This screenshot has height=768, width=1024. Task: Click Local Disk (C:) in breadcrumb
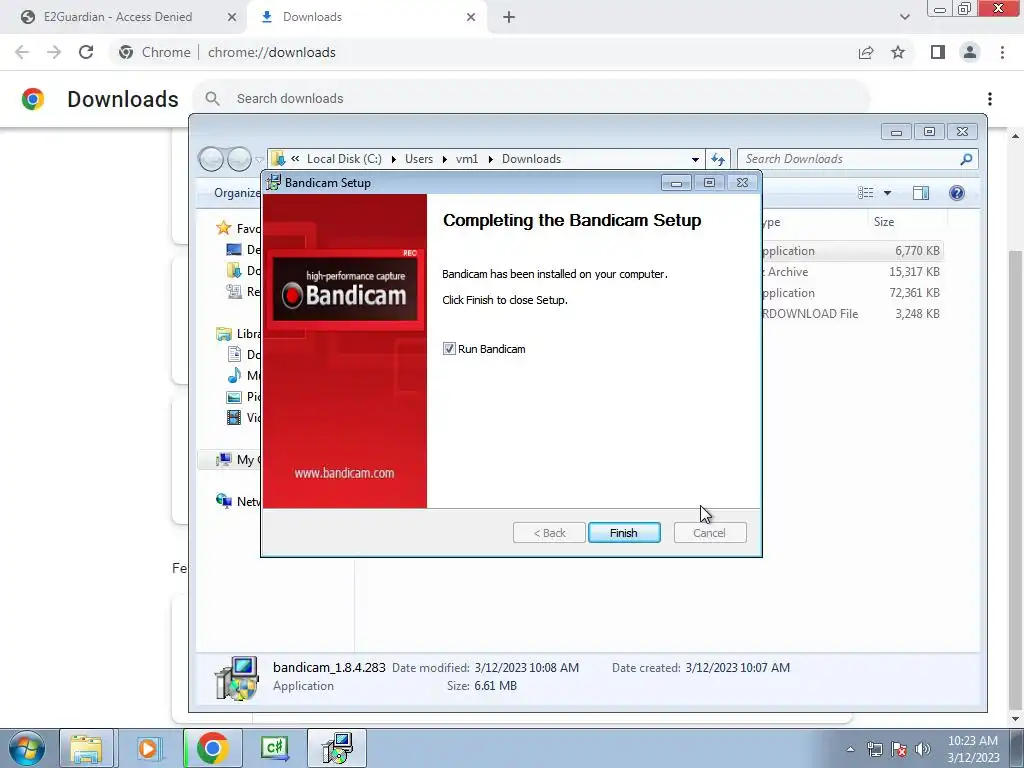pyautogui.click(x=344, y=159)
